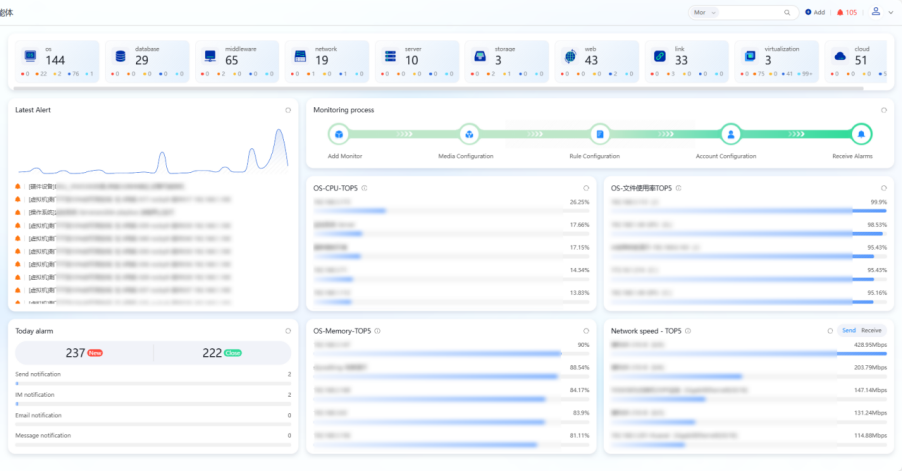Open the cloud category icon
This screenshot has height=471, width=902.
[839, 55]
